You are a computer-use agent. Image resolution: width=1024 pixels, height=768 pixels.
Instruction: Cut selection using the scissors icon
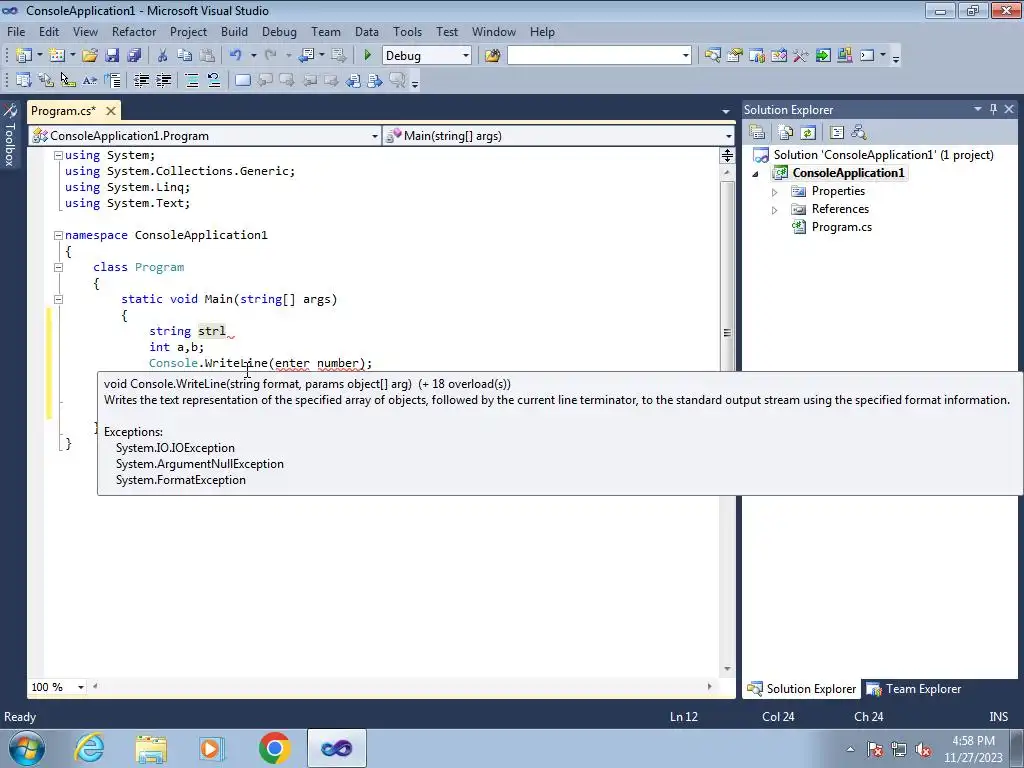pos(162,56)
